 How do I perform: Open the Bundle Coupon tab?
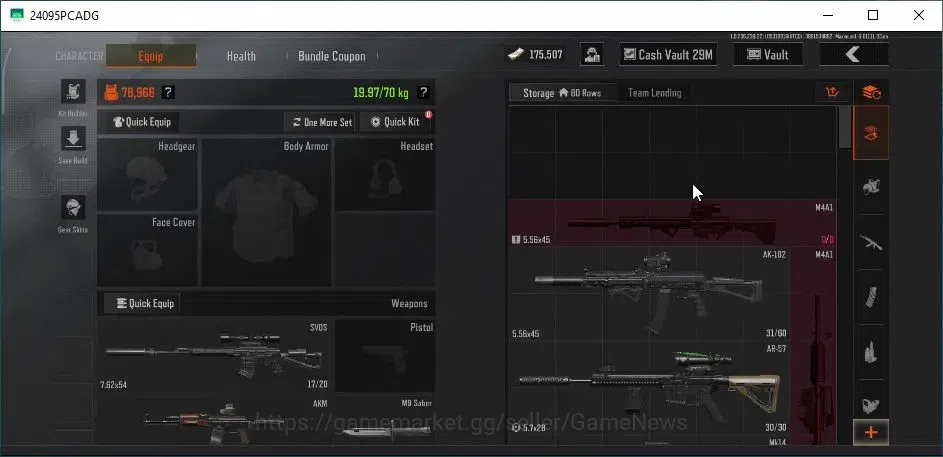point(331,56)
